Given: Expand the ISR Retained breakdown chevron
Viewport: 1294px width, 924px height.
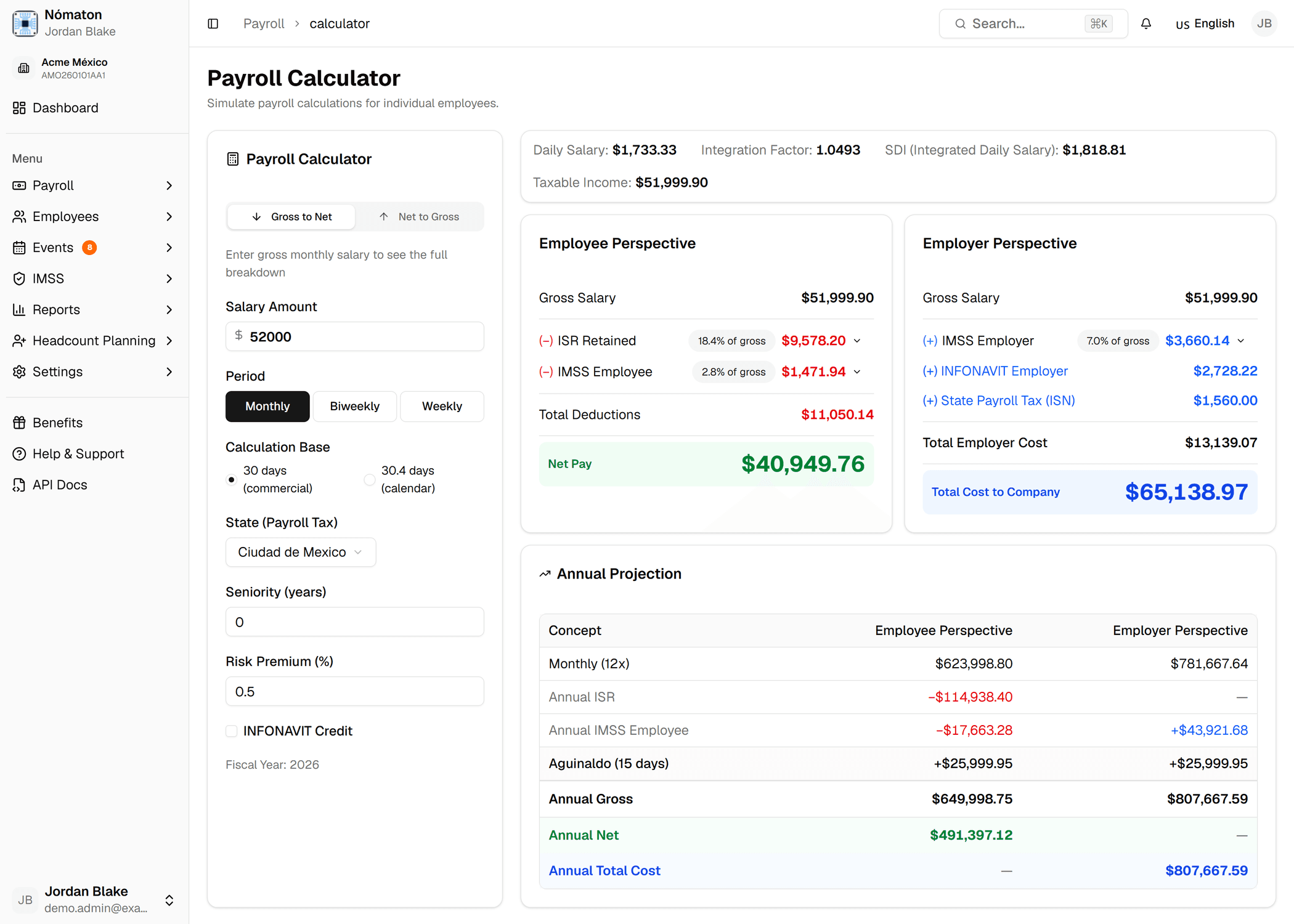Looking at the screenshot, I should pyautogui.click(x=857, y=341).
